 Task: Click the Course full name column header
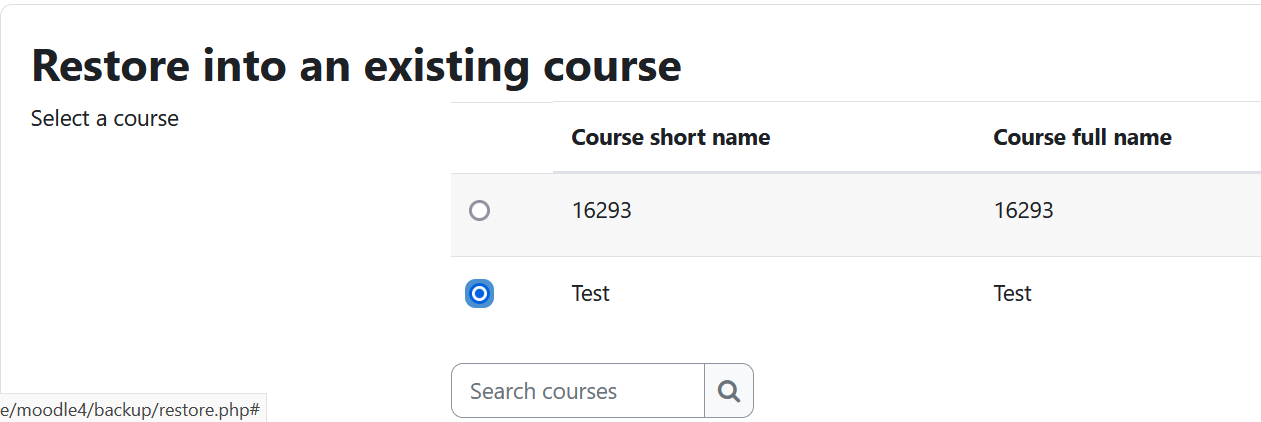point(1083,137)
